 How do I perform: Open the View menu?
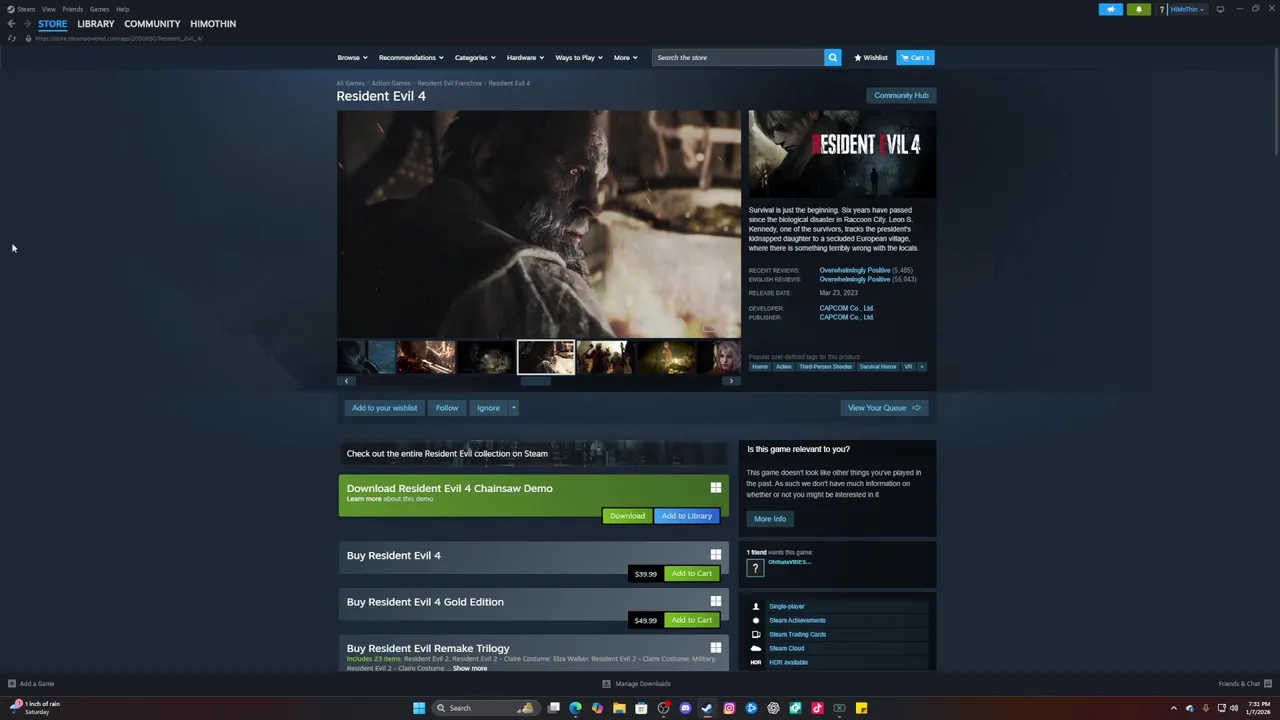pos(48,9)
